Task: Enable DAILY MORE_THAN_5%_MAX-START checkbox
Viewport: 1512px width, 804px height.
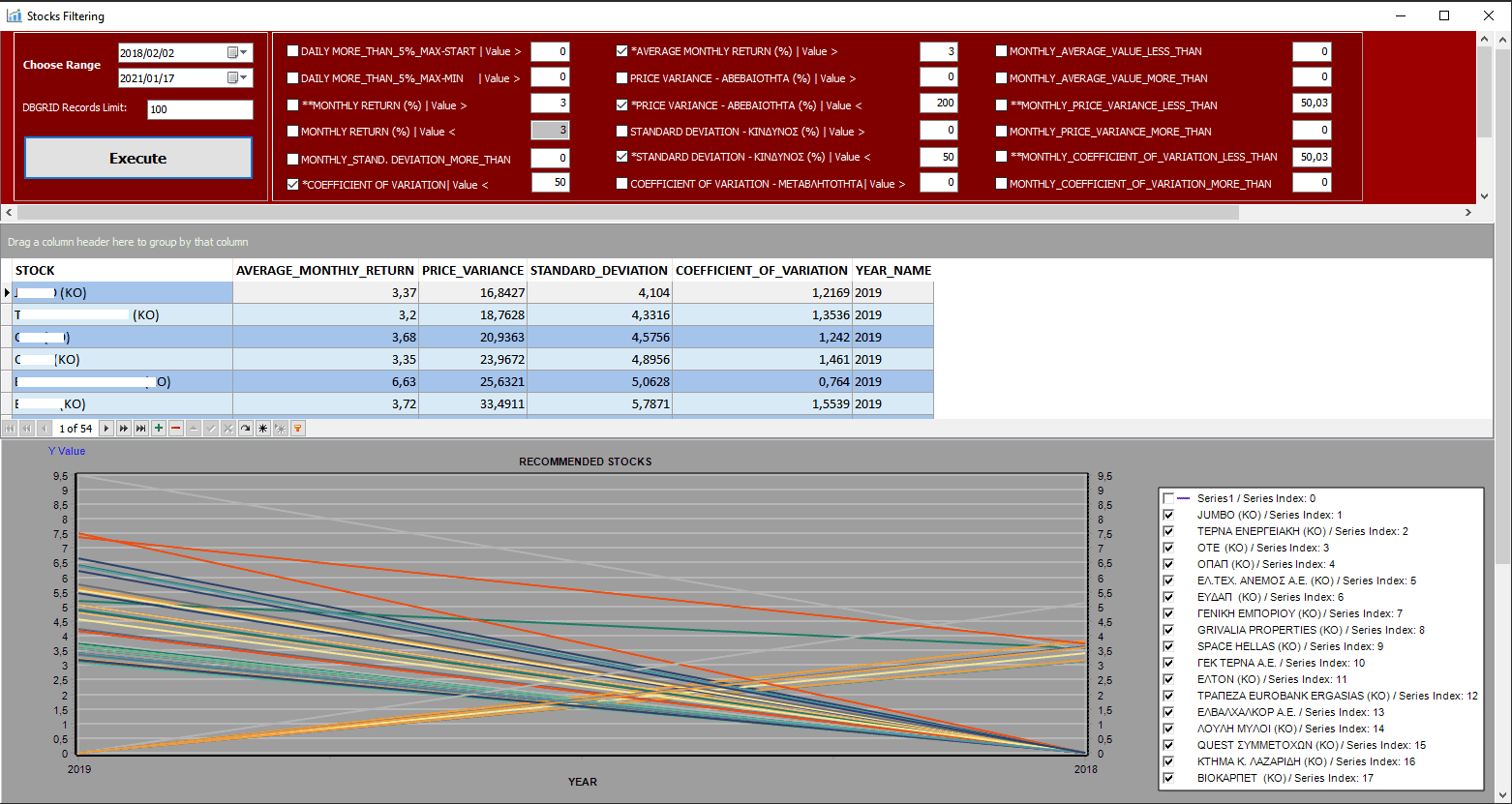Action: click(x=293, y=51)
